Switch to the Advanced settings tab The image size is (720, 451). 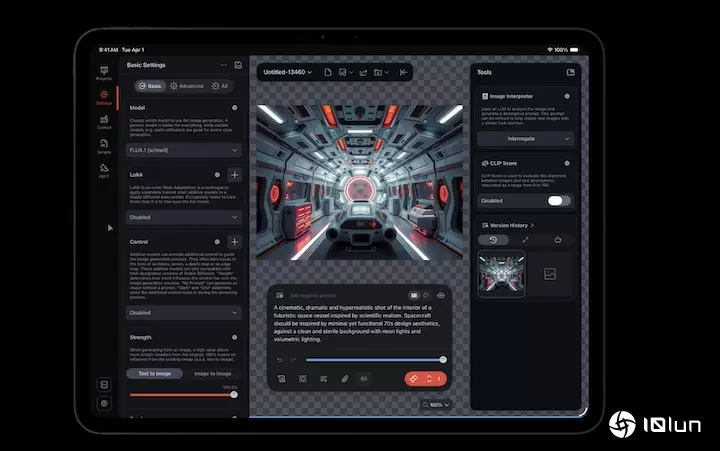pyautogui.click(x=187, y=86)
